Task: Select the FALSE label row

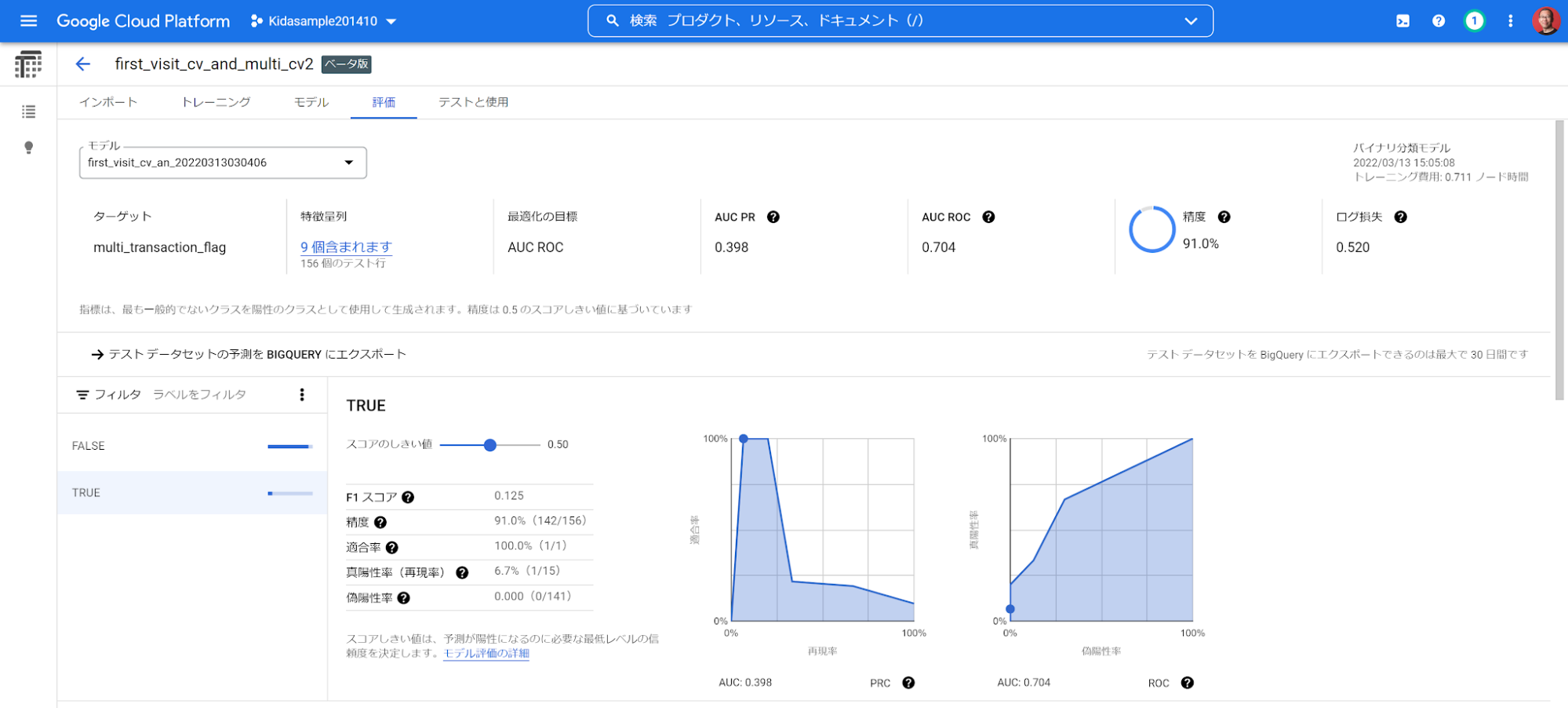Action: 192,446
